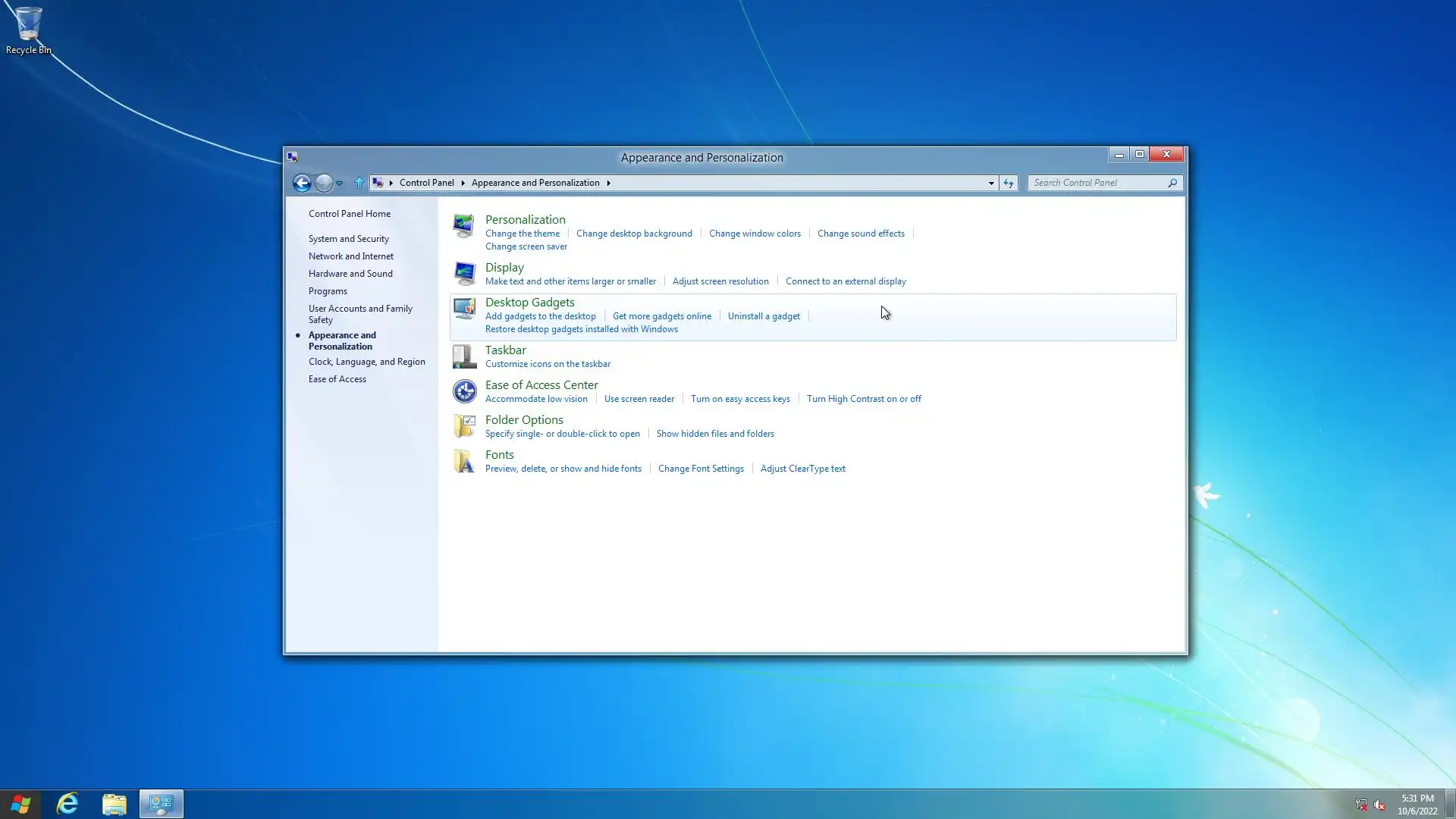Image resolution: width=1456 pixels, height=819 pixels.
Task: Click the Personalization category icon
Action: coord(464,225)
